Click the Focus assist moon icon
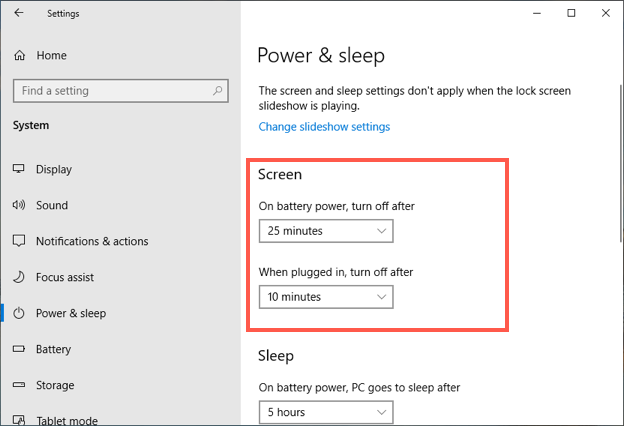The width and height of the screenshot is (624, 426). 19,277
